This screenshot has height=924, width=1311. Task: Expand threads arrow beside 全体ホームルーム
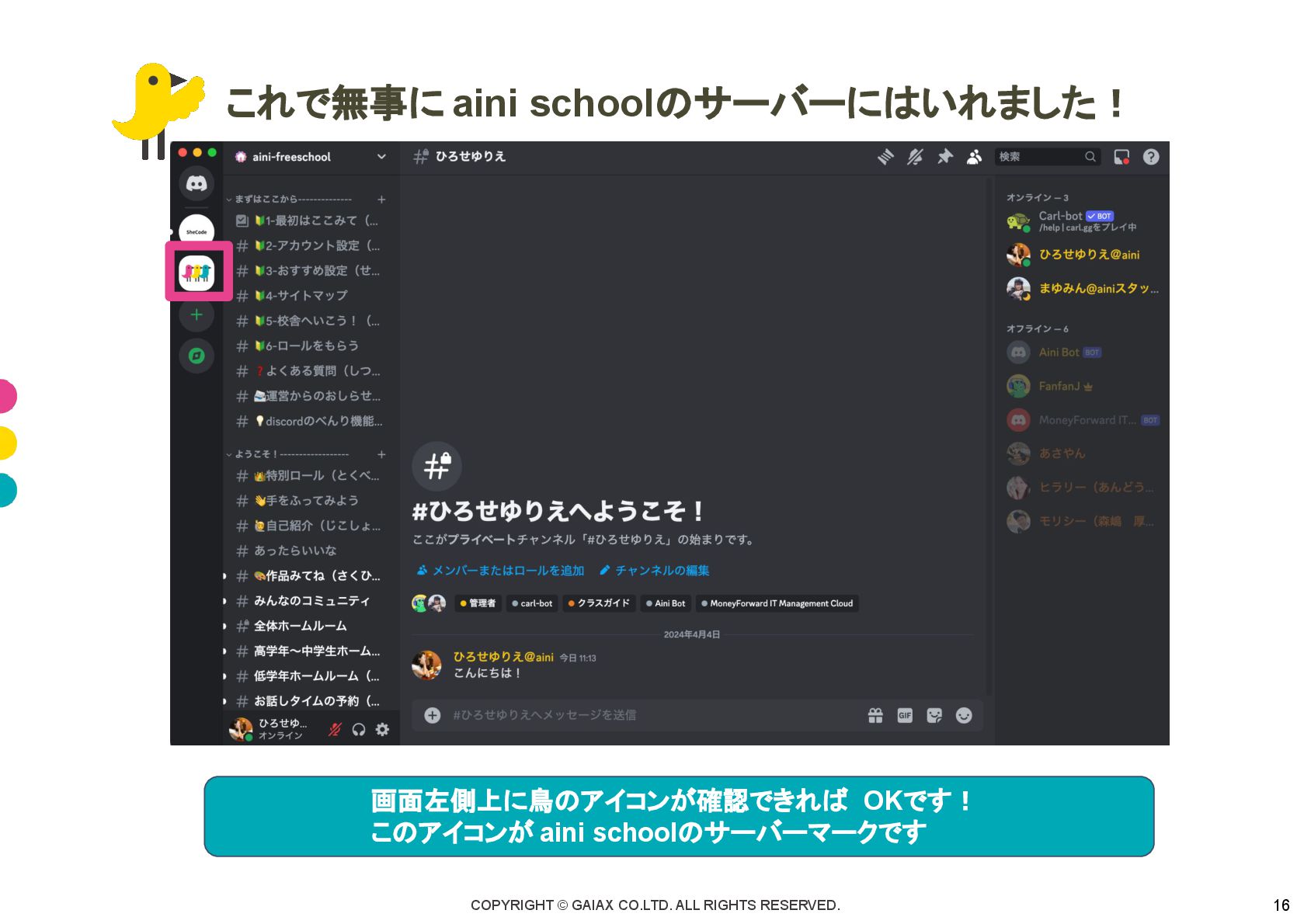(x=225, y=626)
